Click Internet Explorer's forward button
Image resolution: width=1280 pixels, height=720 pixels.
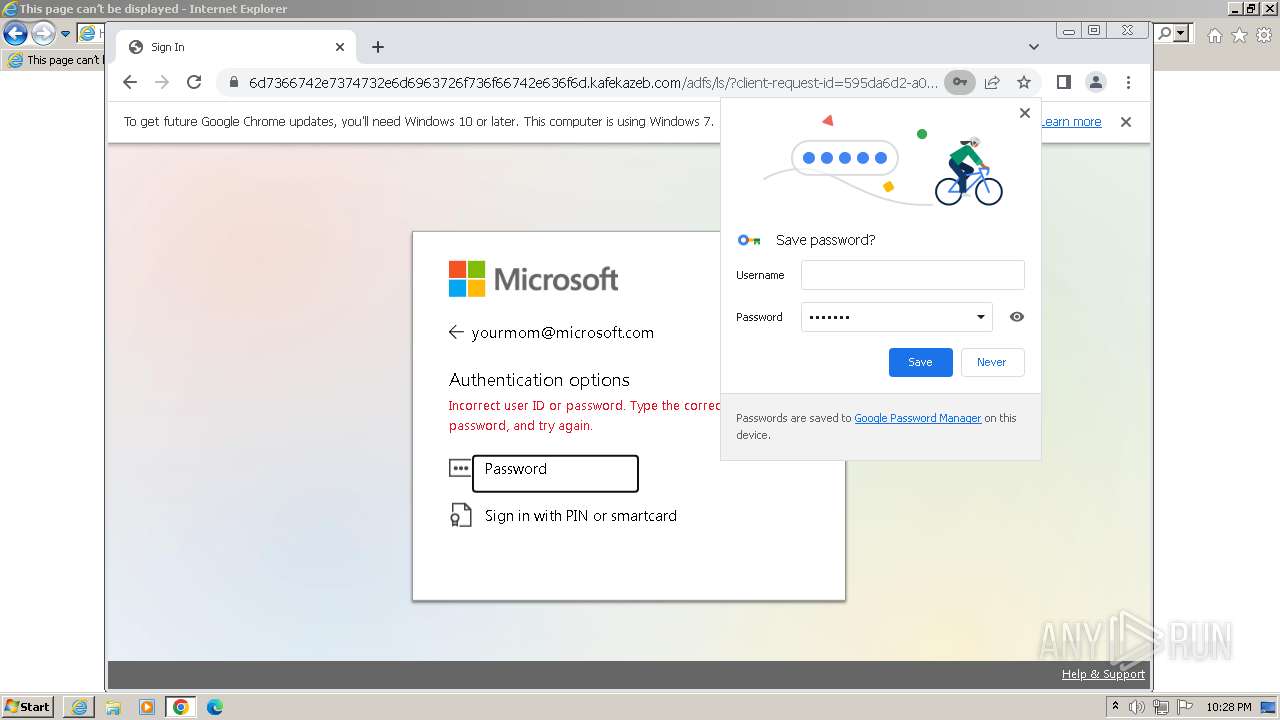click(x=43, y=34)
